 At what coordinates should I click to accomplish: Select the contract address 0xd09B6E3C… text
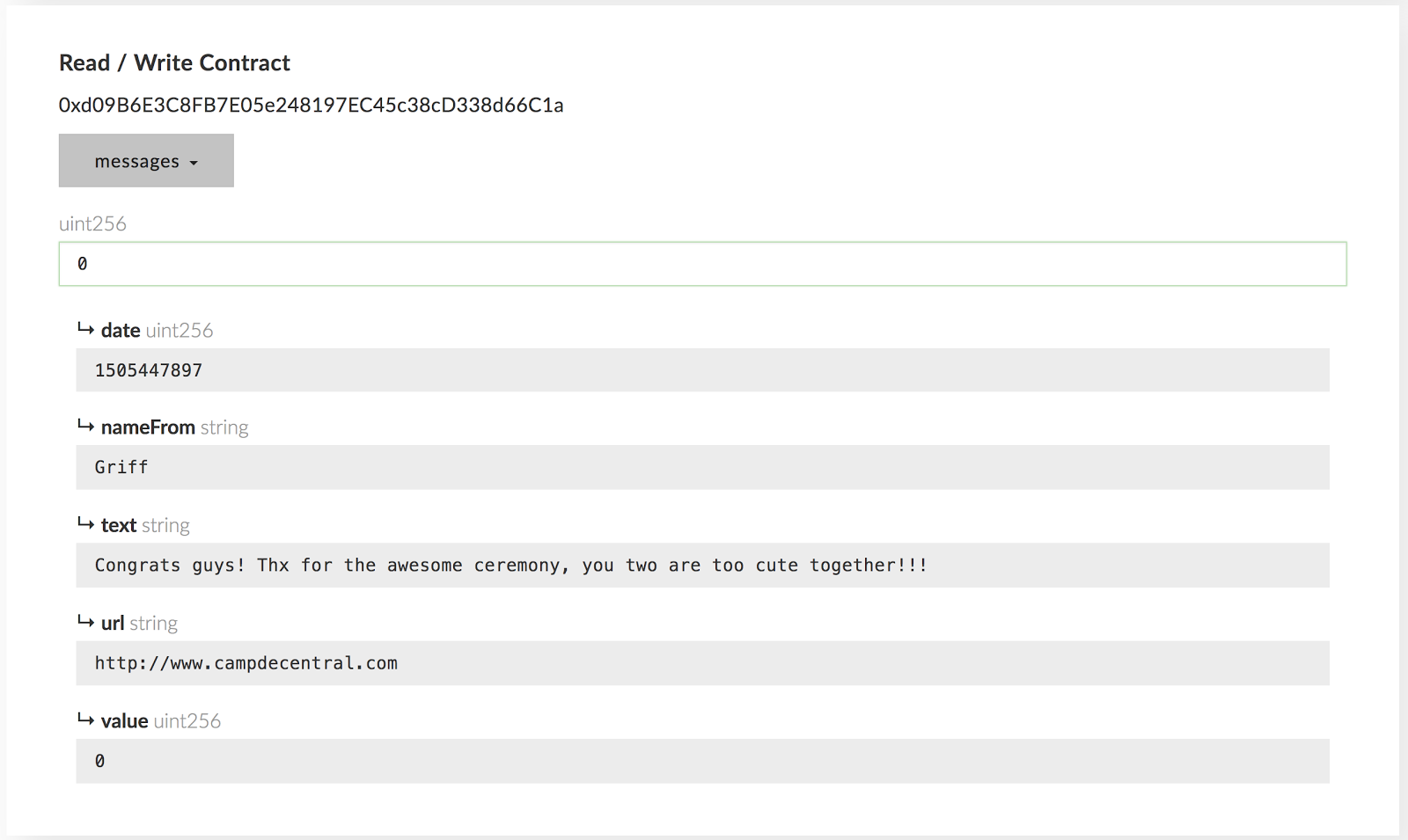coord(311,106)
